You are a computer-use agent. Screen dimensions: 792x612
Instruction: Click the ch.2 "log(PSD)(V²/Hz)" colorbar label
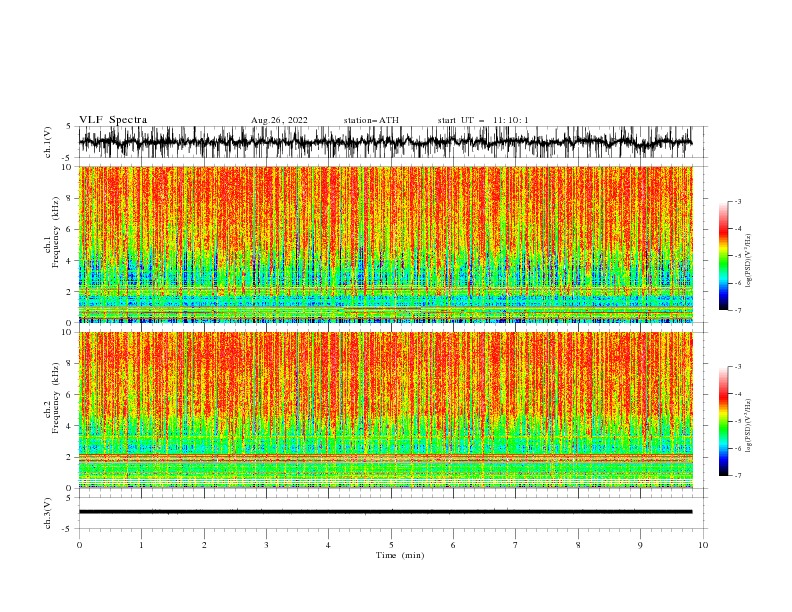tap(749, 426)
